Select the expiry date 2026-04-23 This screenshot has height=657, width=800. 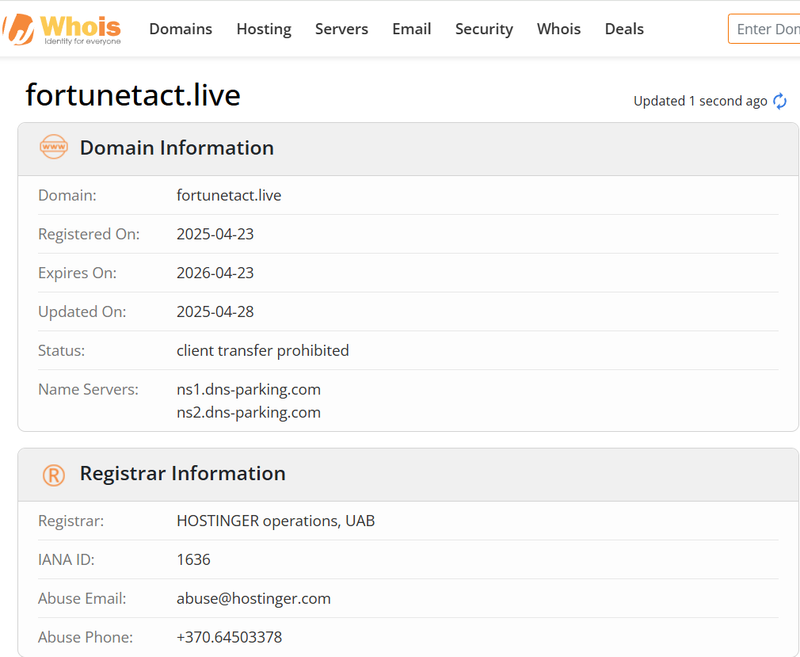(x=215, y=273)
